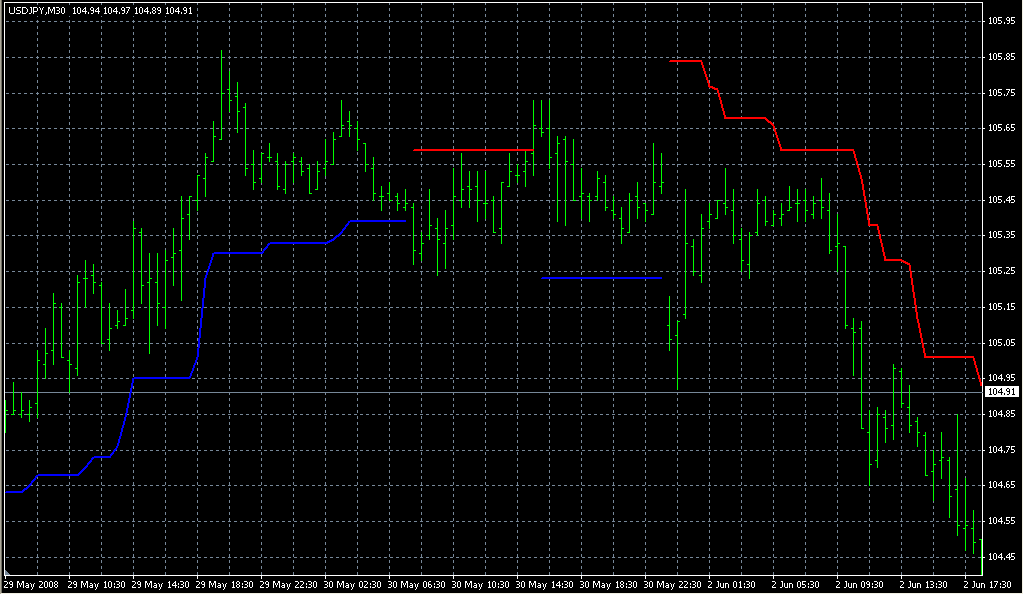Click the USDJPY,M30 chart title label
The height and width of the screenshot is (594, 1024).
pyautogui.click(x=35, y=11)
